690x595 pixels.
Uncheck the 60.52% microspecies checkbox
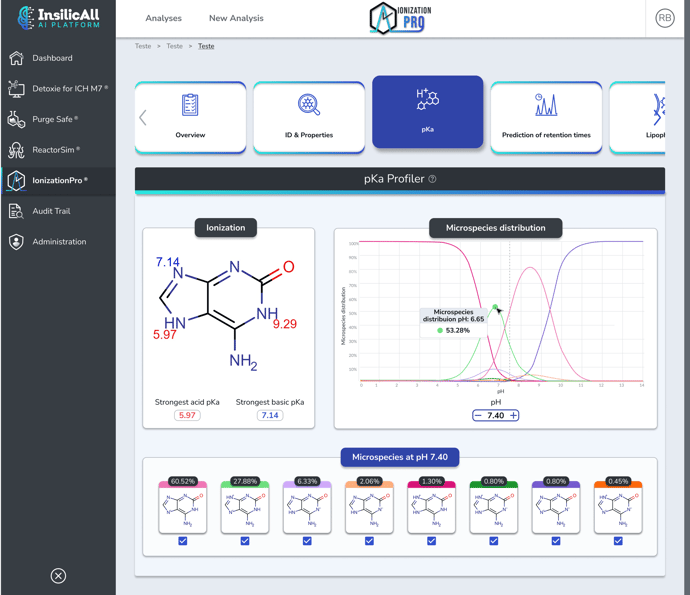183,541
